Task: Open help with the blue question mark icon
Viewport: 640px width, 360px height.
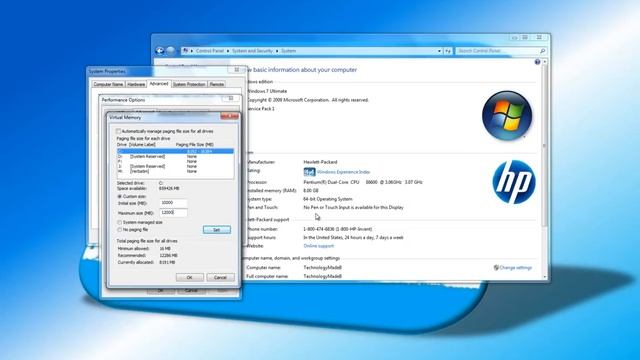Action: click(x=537, y=62)
